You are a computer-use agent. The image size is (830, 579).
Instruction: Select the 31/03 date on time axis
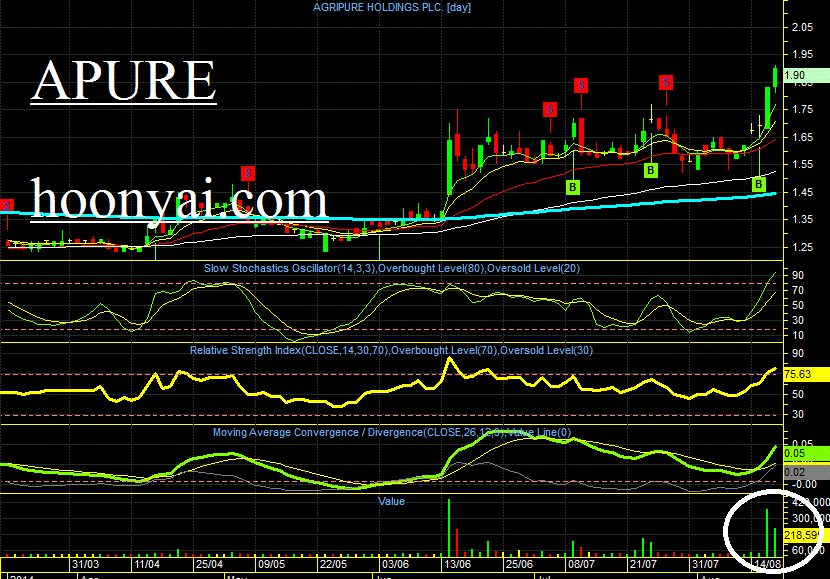[85, 564]
